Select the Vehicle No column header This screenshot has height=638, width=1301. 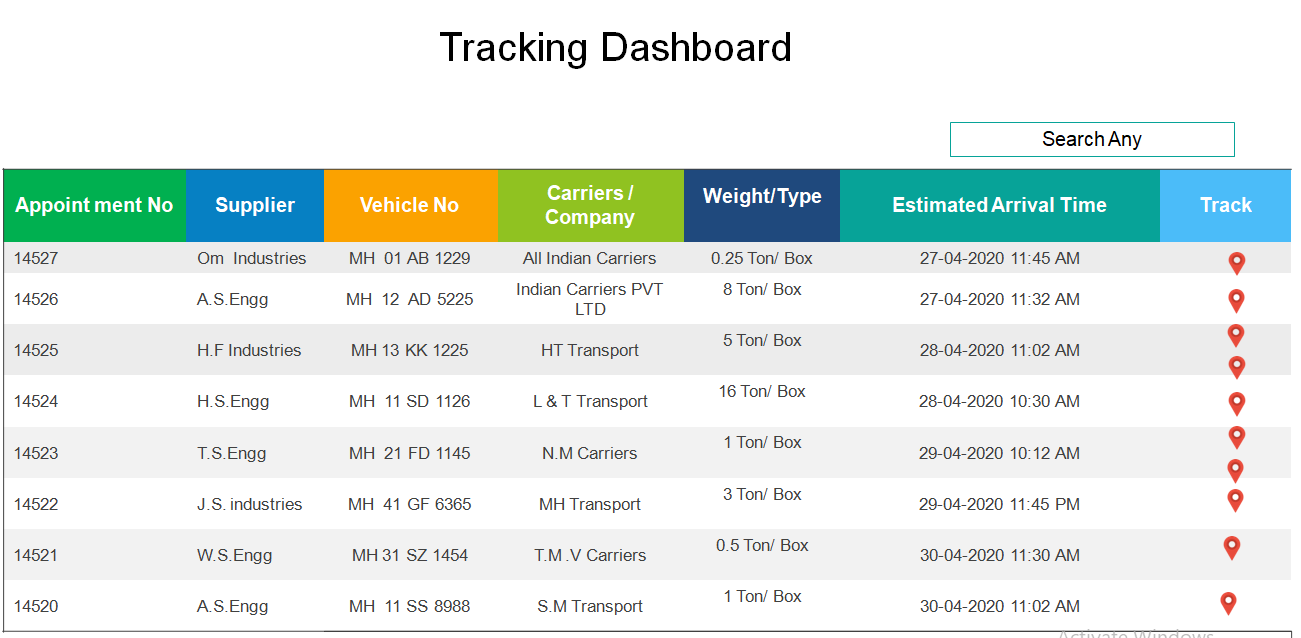[x=409, y=205]
